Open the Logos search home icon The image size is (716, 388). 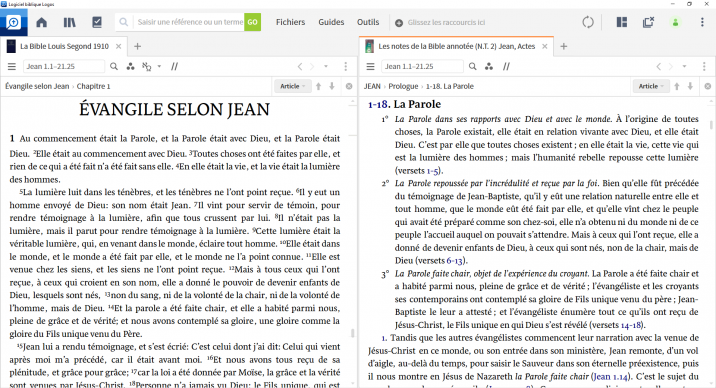14,22
